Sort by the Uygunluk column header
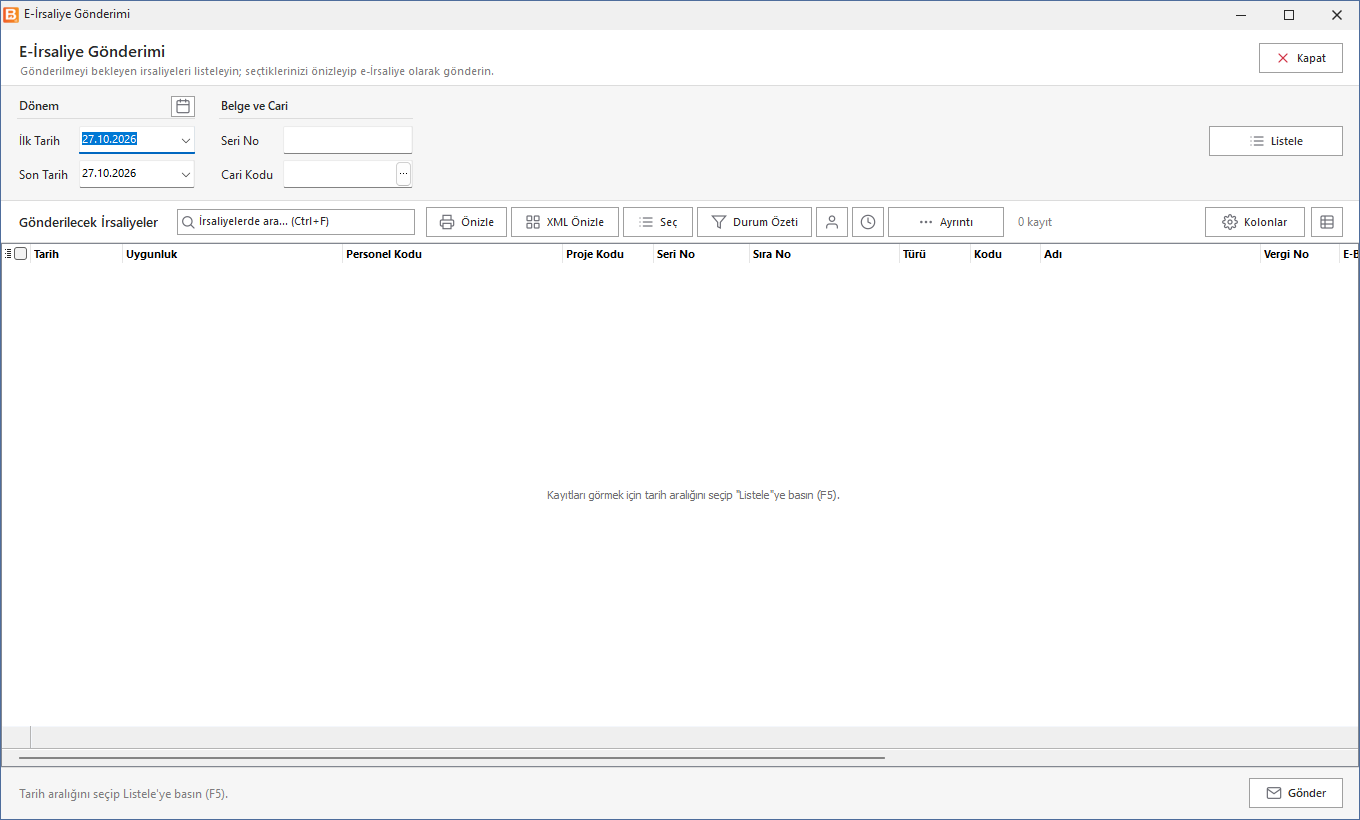 pos(232,254)
